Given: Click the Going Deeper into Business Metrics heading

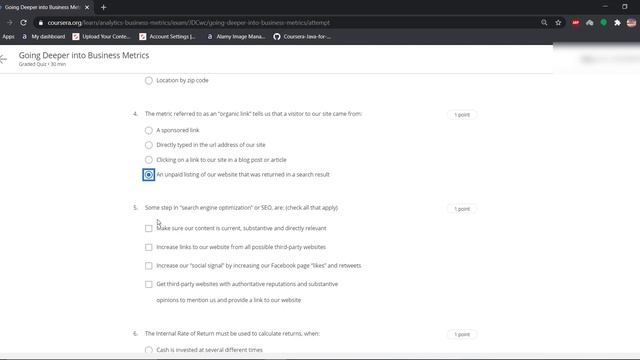Looking at the screenshot, I should (x=84, y=55).
